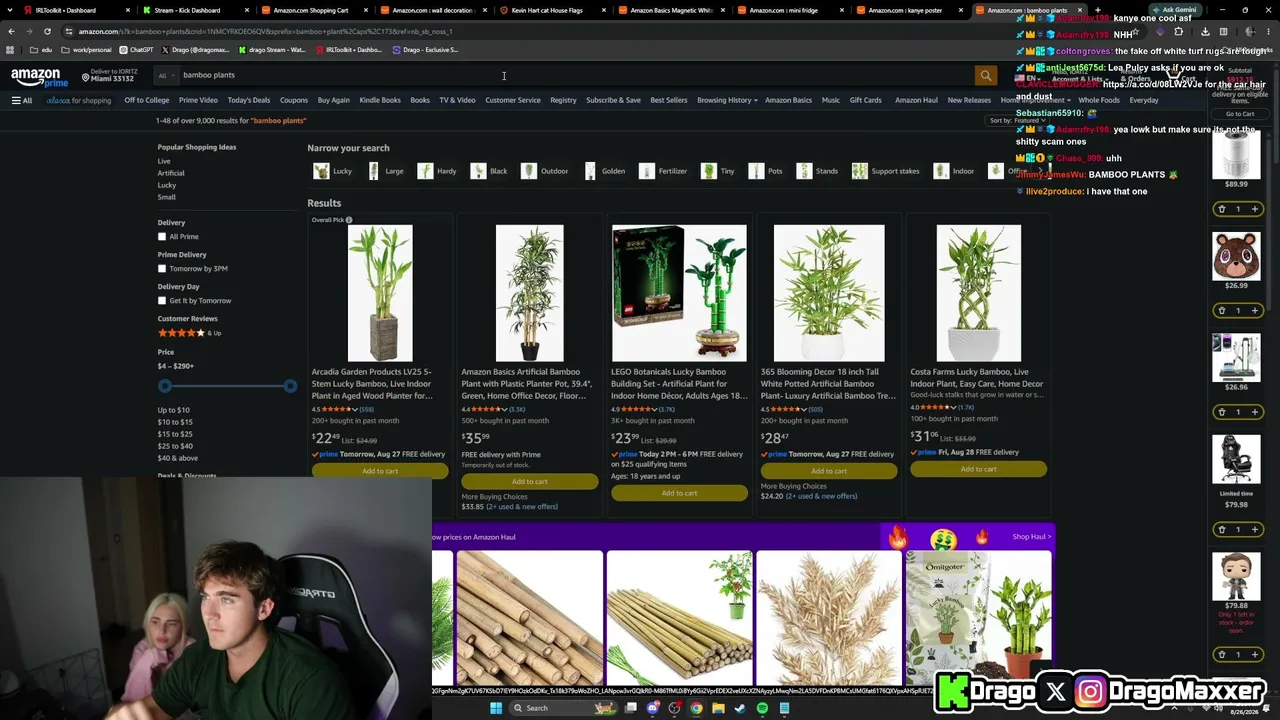
Task: Click the Ask Gemini button
Action: tap(1177, 10)
